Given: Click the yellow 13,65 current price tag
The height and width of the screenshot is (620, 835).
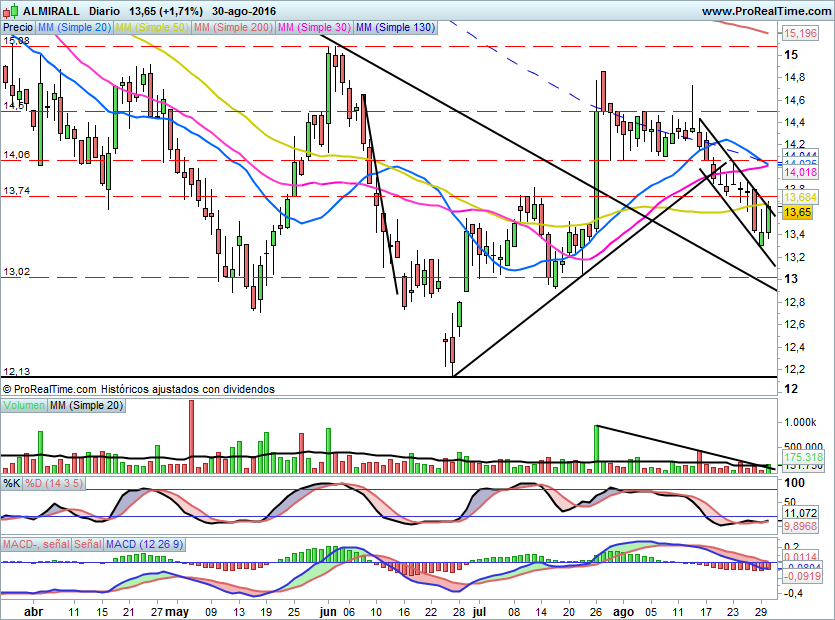Looking at the screenshot, I should [797, 213].
